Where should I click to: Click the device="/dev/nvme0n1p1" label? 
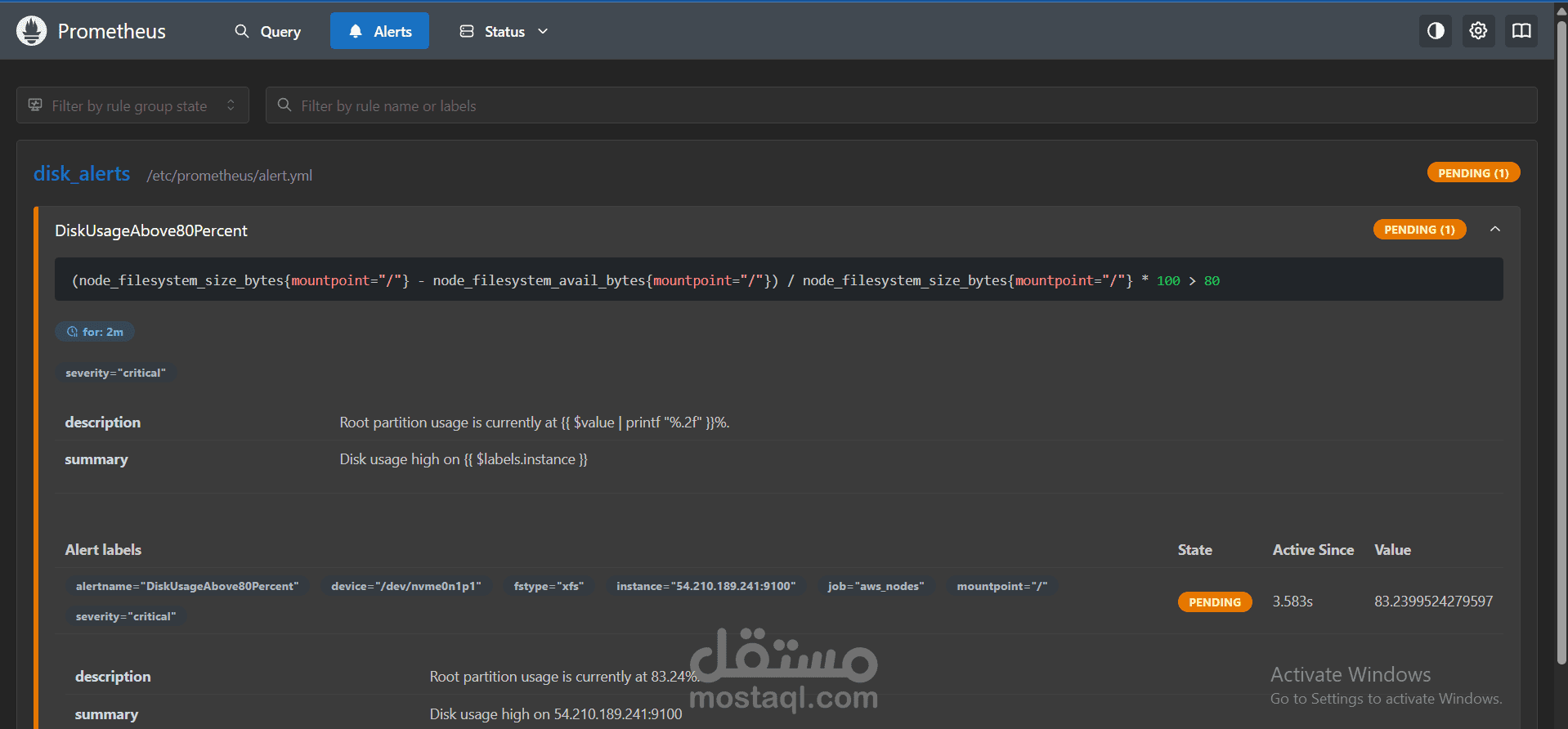[x=406, y=586]
